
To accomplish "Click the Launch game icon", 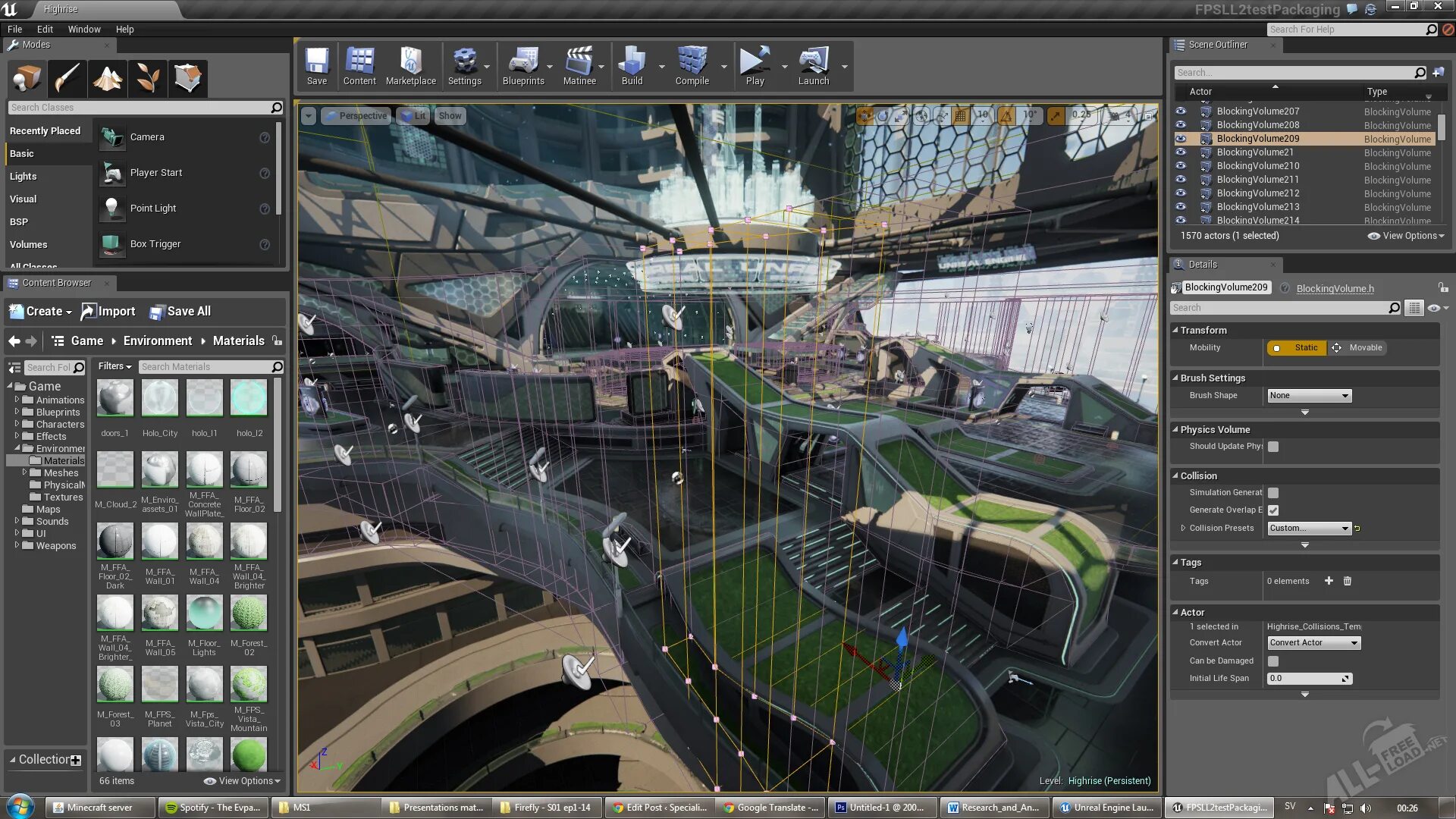I will click(x=813, y=68).
